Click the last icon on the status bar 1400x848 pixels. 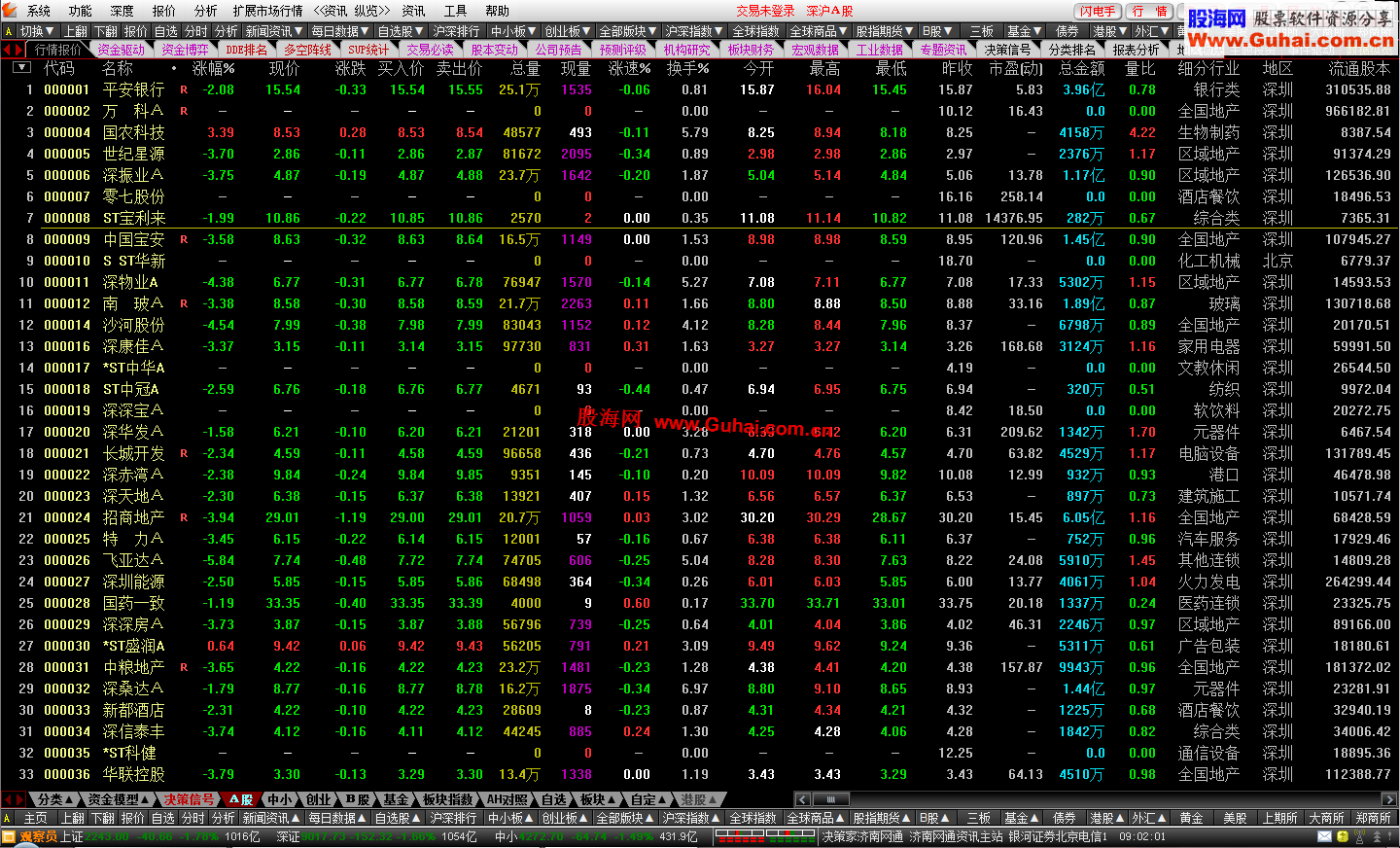point(1388,836)
